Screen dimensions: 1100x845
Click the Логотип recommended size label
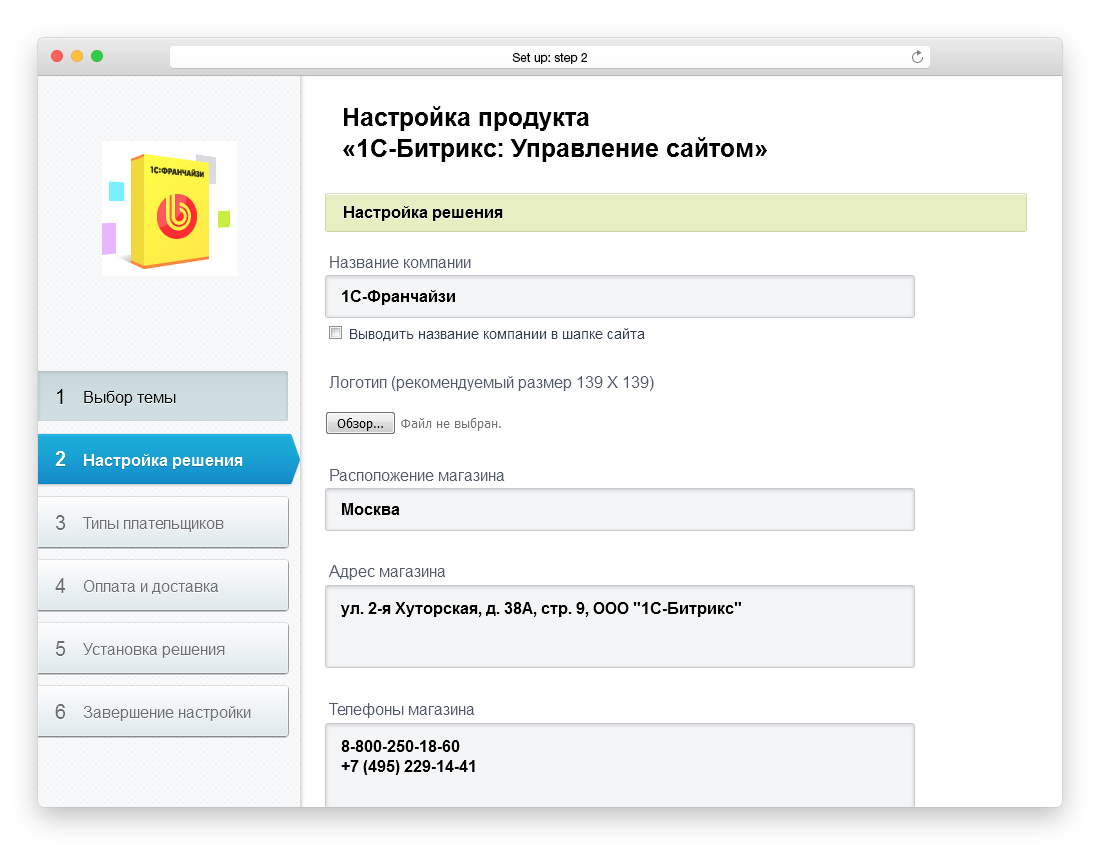point(491,382)
